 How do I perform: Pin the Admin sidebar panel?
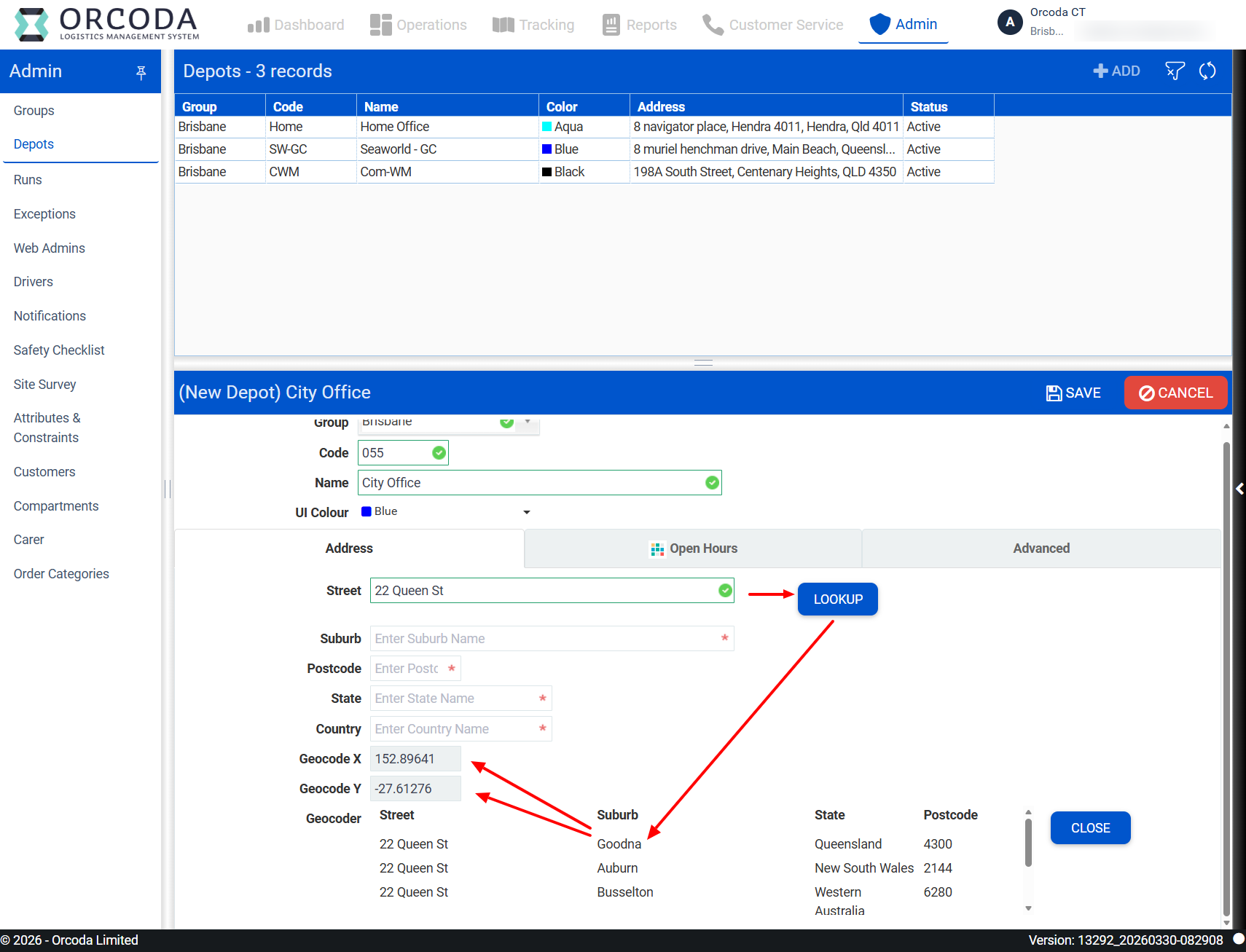pos(141,71)
